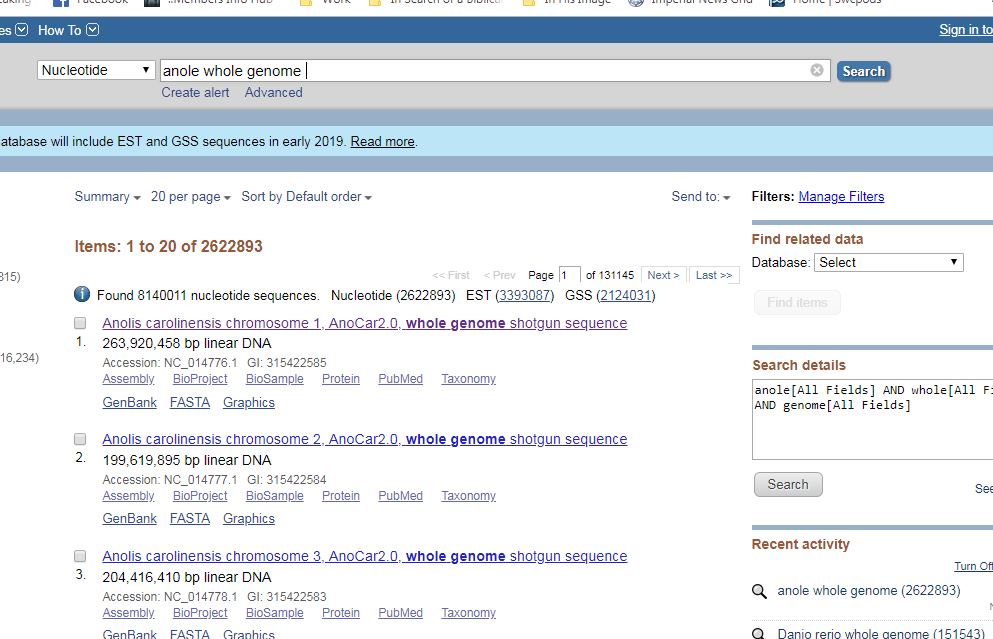Open the Send to menu
The image size is (993, 639).
tap(700, 197)
